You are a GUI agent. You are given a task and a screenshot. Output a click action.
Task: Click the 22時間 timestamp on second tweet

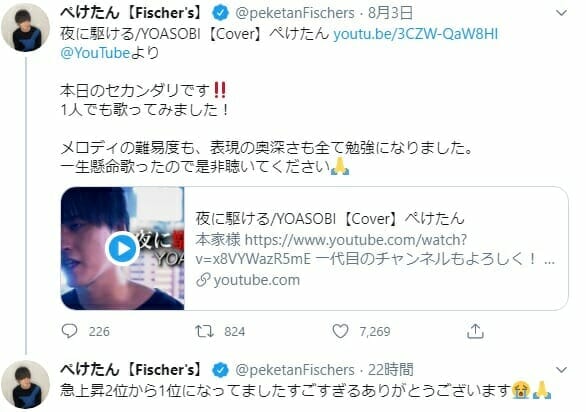(x=391, y=370)
